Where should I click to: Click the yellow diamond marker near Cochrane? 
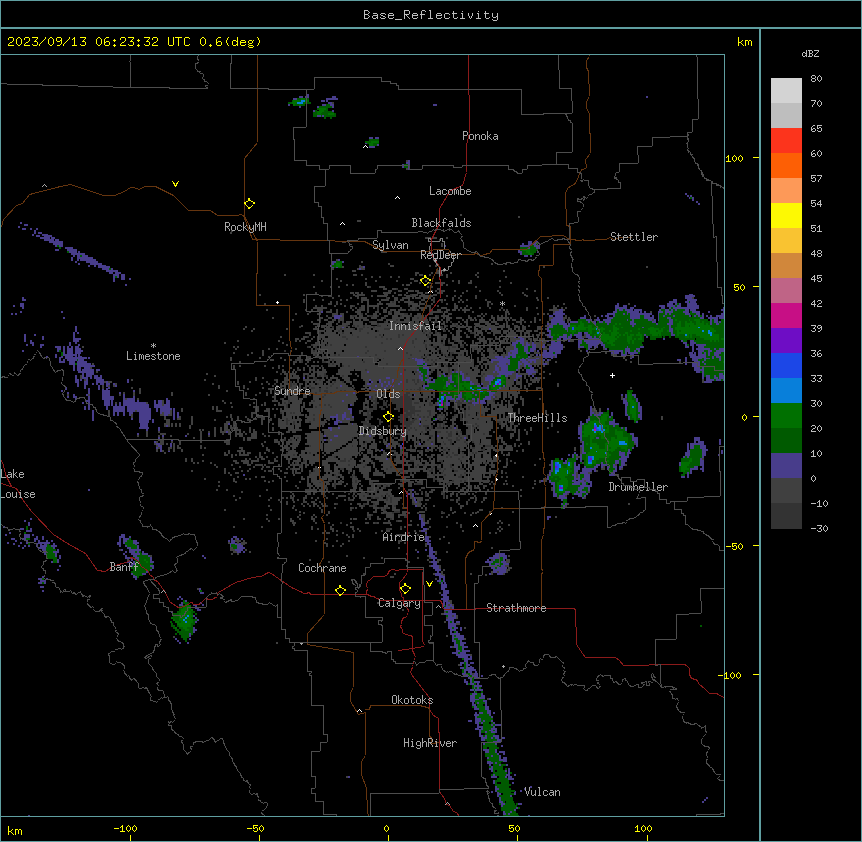340,590
